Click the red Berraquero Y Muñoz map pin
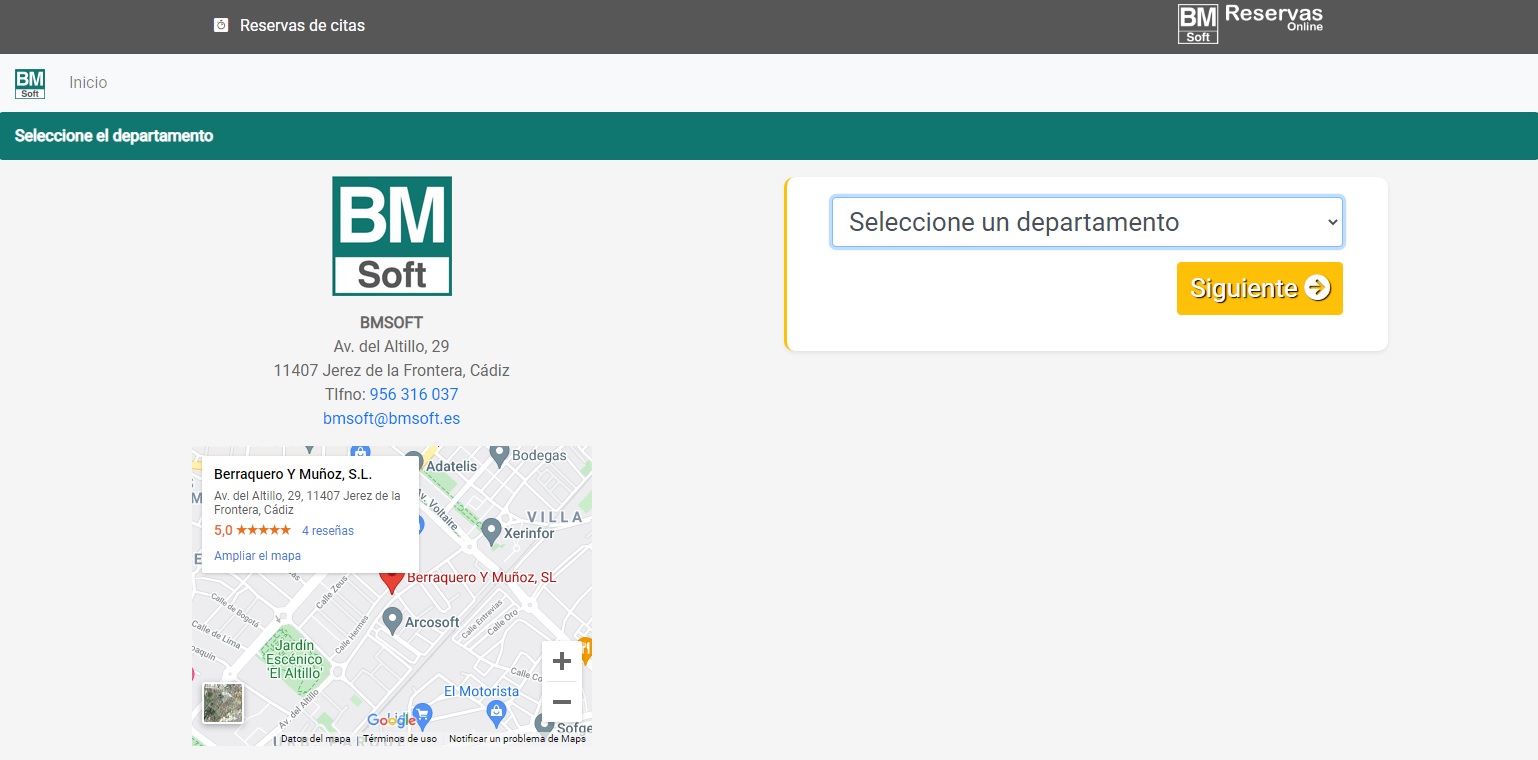The height and width of the screenshot is (760, 1538). click(x=391, y=580)
